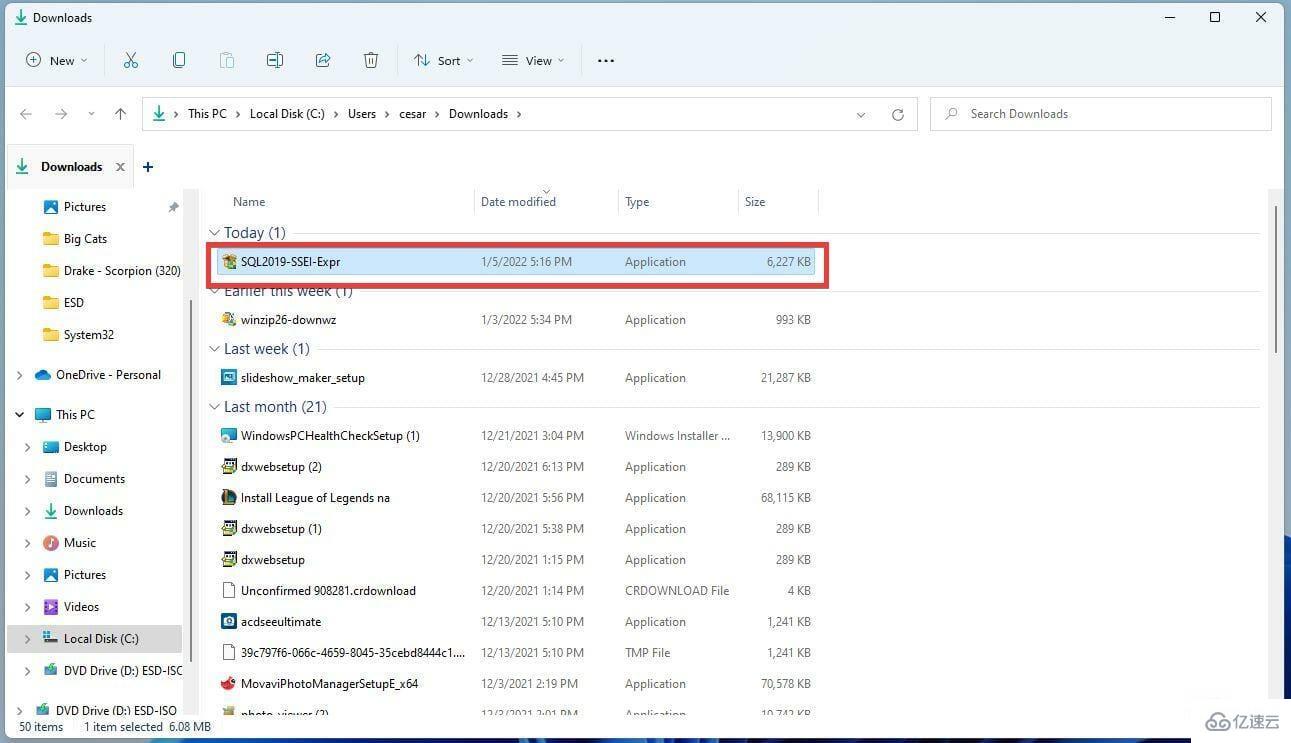Screen dimensions: 1291x743
Task: Click This PC in the breadcrumb
Action: [x=207, y=114]
